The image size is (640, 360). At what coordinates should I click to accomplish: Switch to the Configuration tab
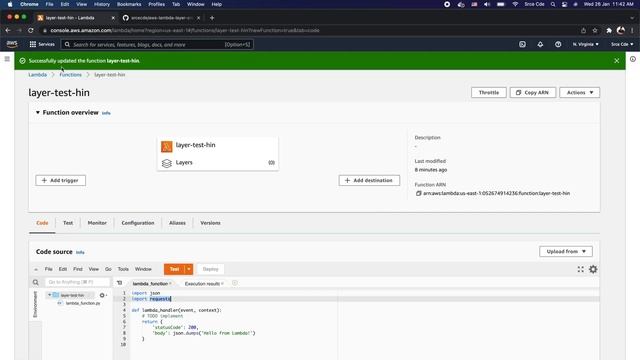coord(138,223)
